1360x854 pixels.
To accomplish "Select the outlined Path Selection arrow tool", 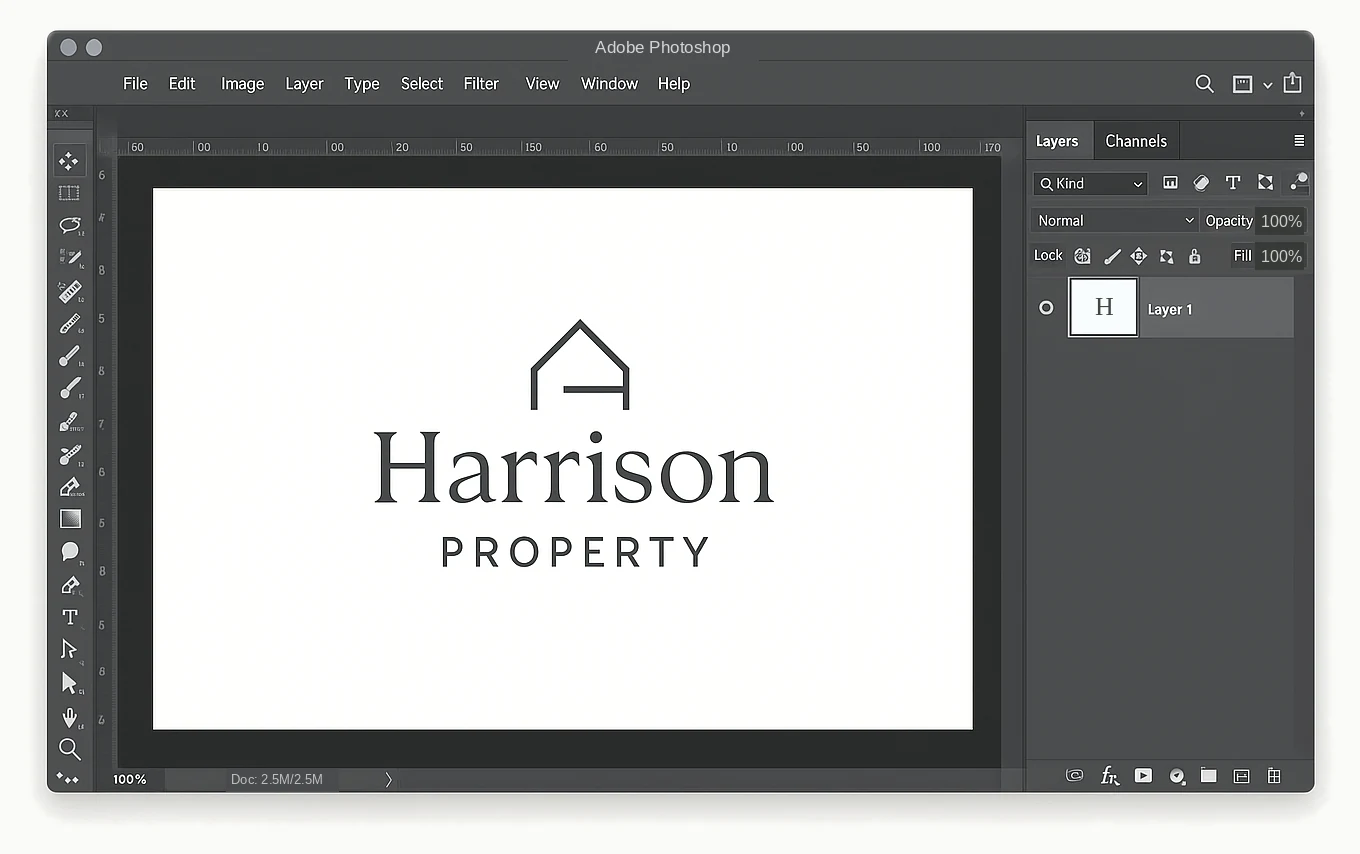I will pyautogui.click(x=69, y=649).
